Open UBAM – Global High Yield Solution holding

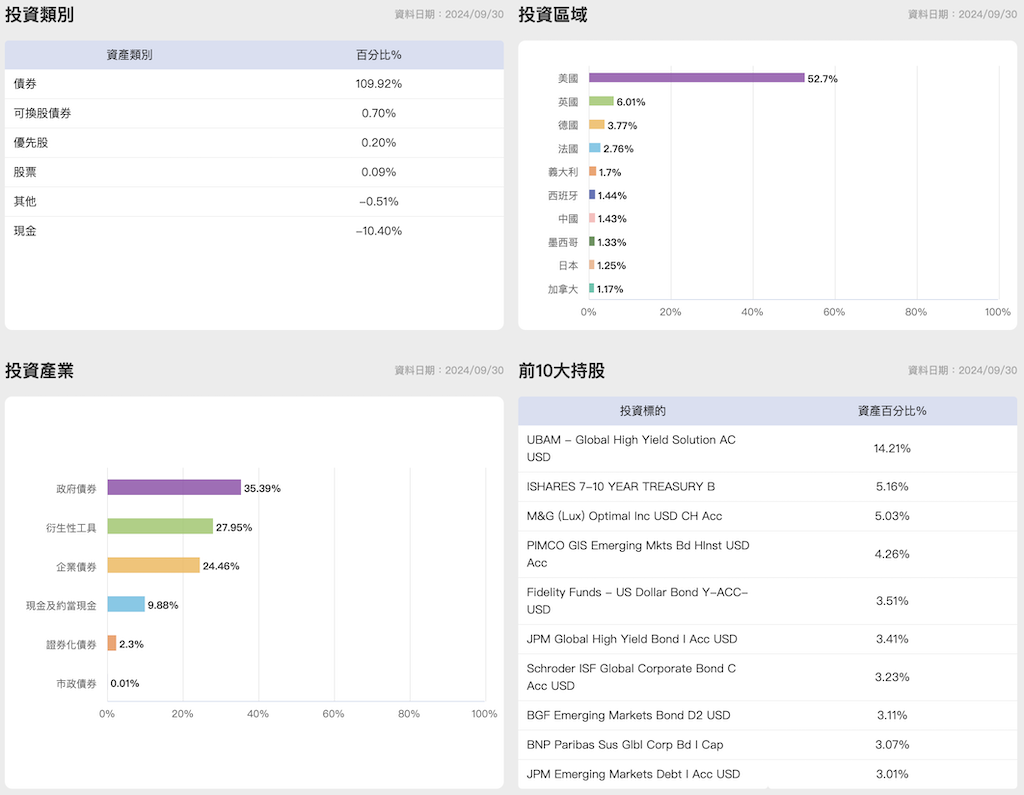point(631,448)
